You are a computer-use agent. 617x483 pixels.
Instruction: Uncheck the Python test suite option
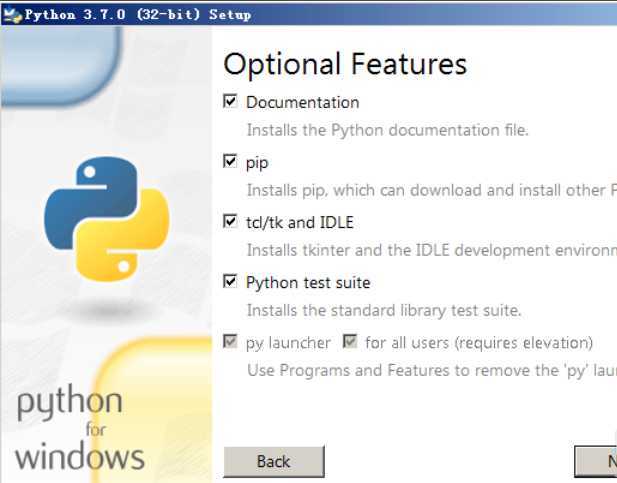pyautogui.click(x=230, y=281)
